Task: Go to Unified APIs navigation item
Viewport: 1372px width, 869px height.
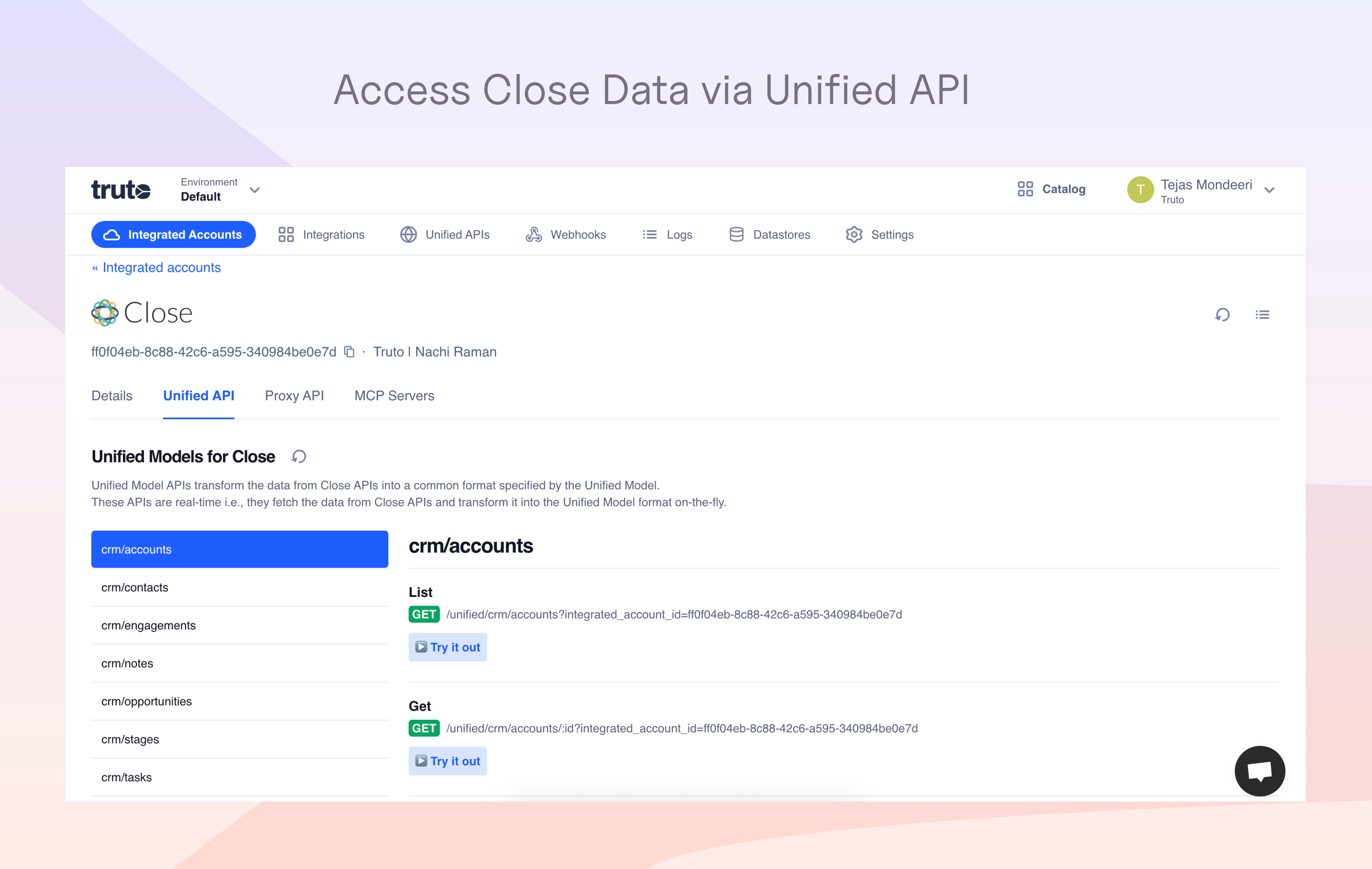Action: pos(445,235)
